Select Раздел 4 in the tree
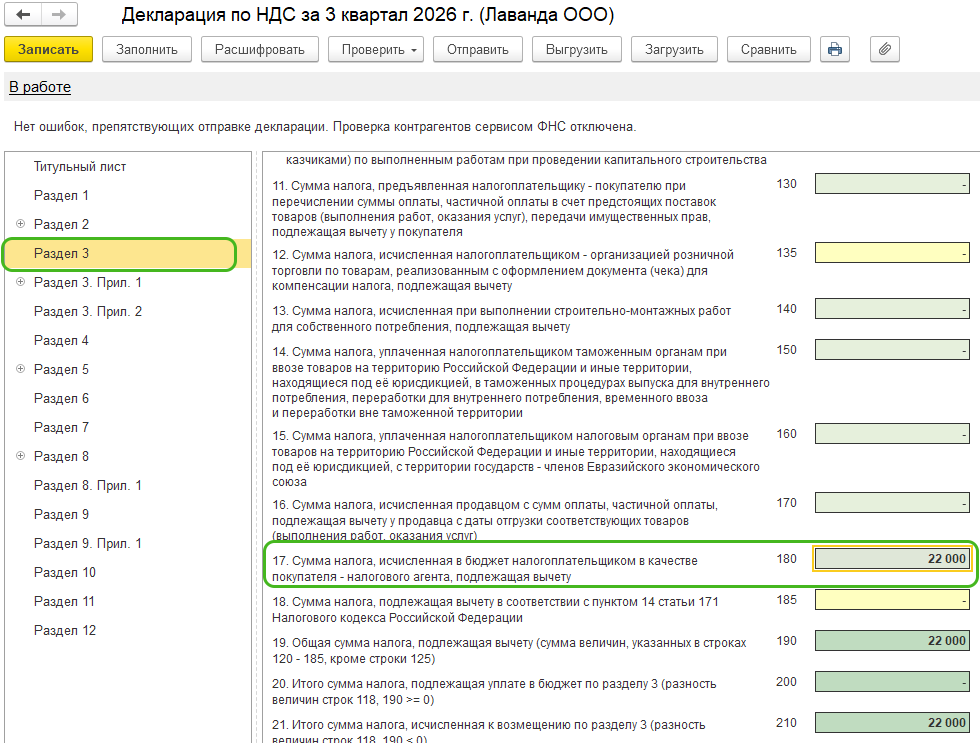Screen dimensions: 980x743 coord(61,341)
